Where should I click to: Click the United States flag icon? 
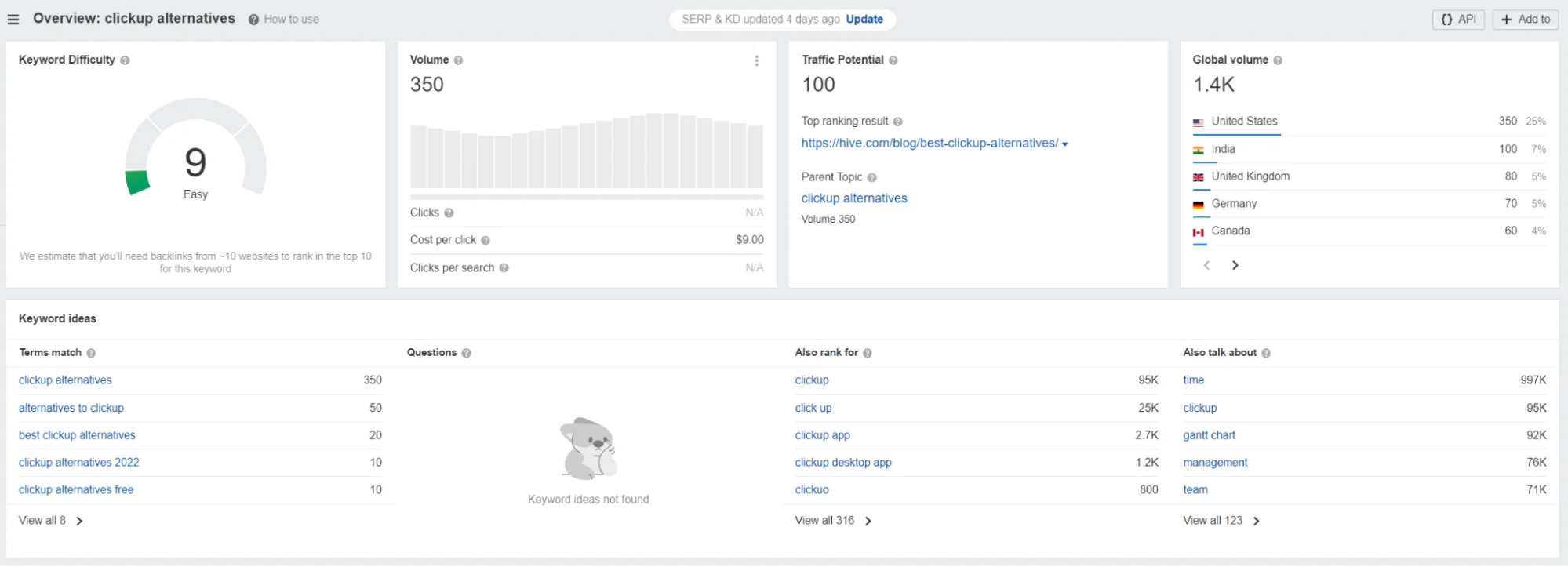point(1199,122)
